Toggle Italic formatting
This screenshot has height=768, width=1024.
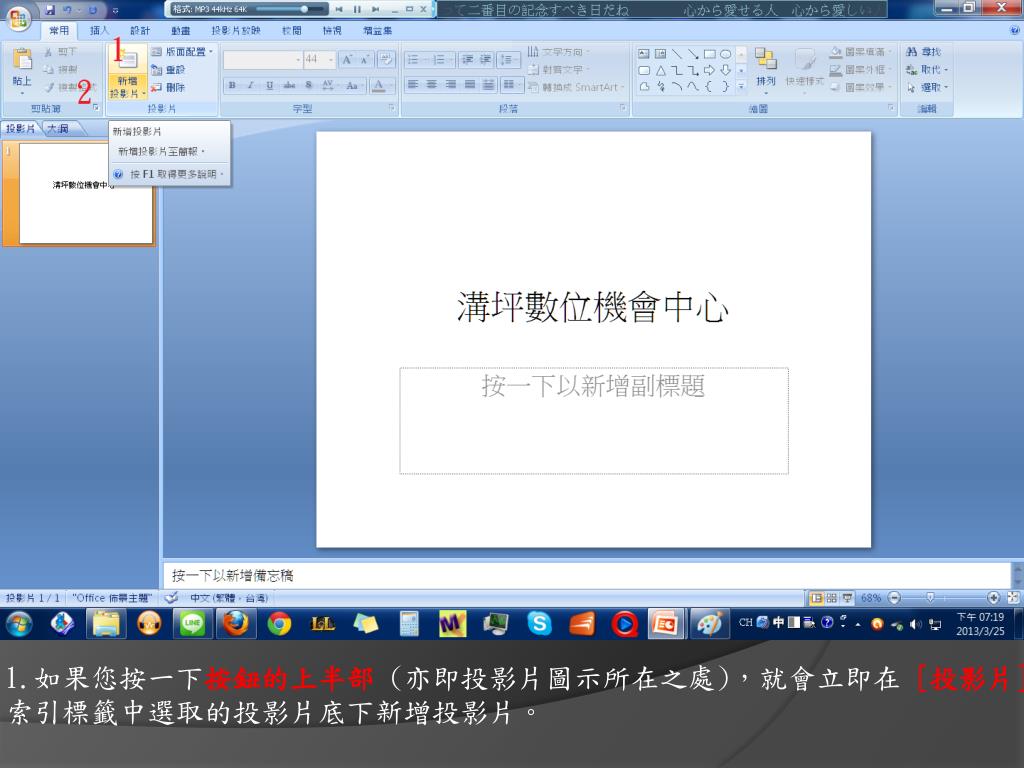coord(250,86)
